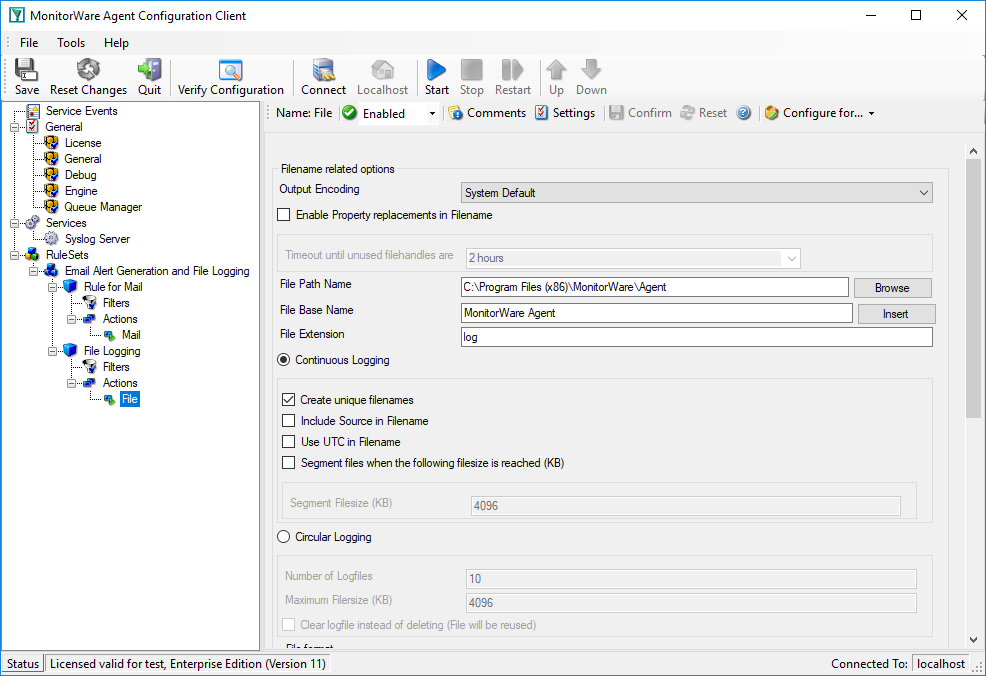The image size is (986, 676).
Task: Move item Down with arrow icon
Action: tap(591, 69)
